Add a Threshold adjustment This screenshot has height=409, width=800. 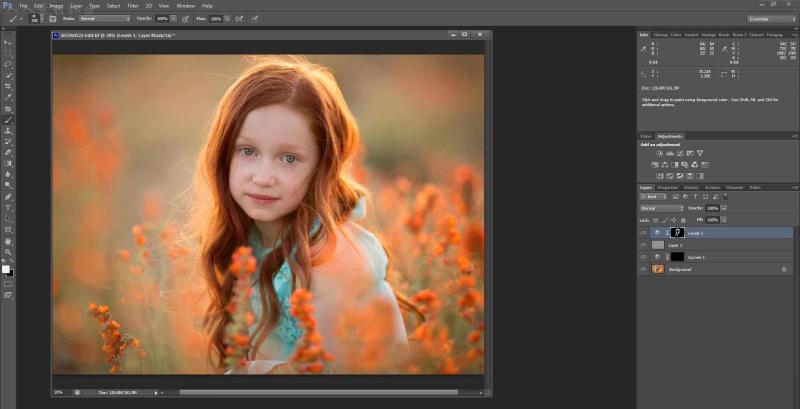680,176
